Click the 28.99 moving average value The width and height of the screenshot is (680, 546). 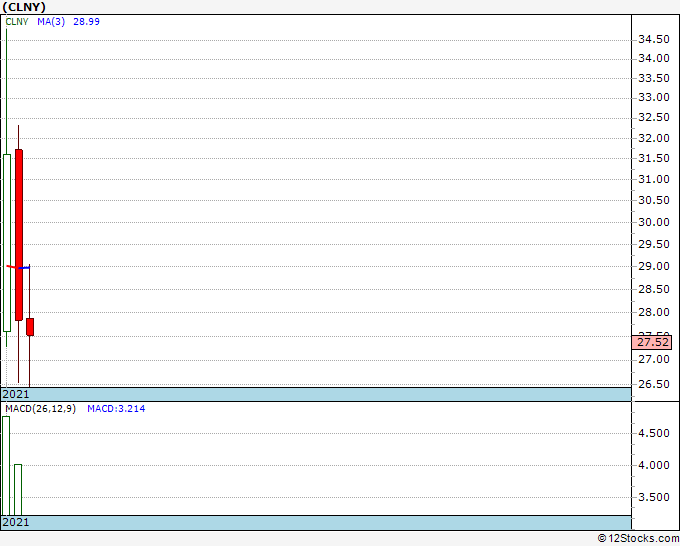[86, 22]
